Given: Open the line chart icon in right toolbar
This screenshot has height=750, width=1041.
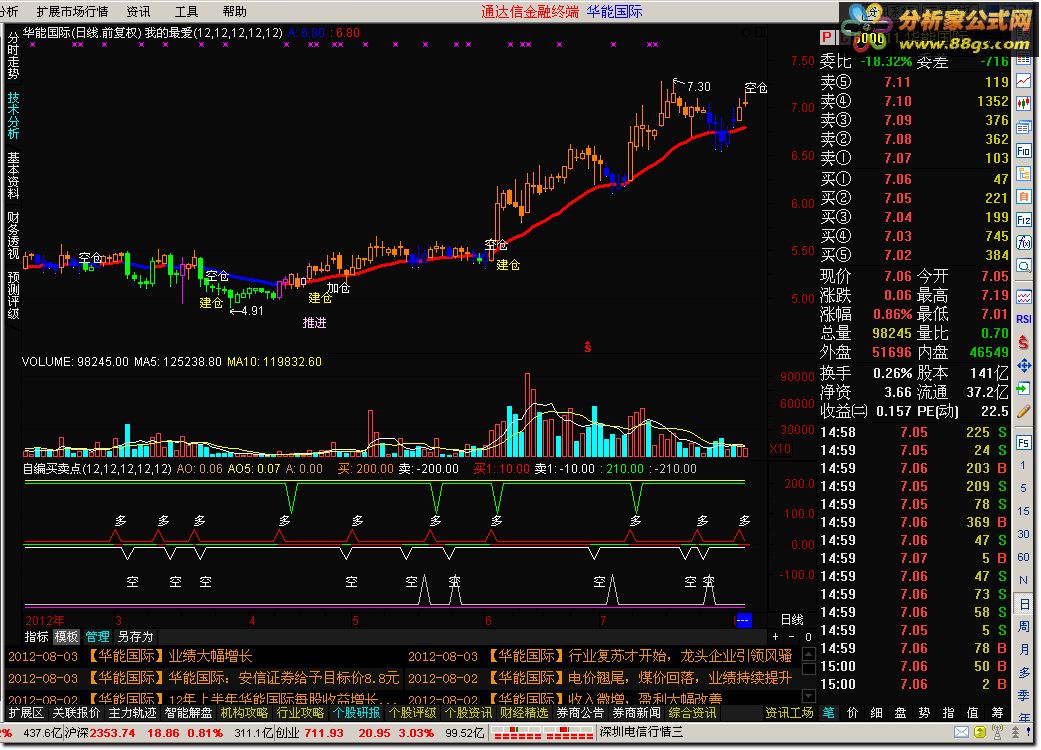Looking at the screenshot, I should [1023, 82].
